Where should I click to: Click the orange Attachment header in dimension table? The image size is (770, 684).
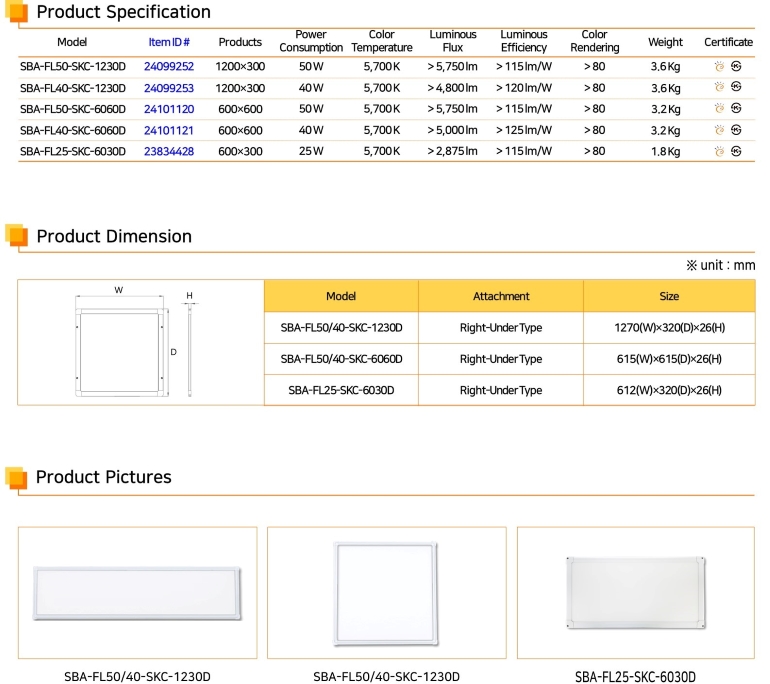pos(501,296)
